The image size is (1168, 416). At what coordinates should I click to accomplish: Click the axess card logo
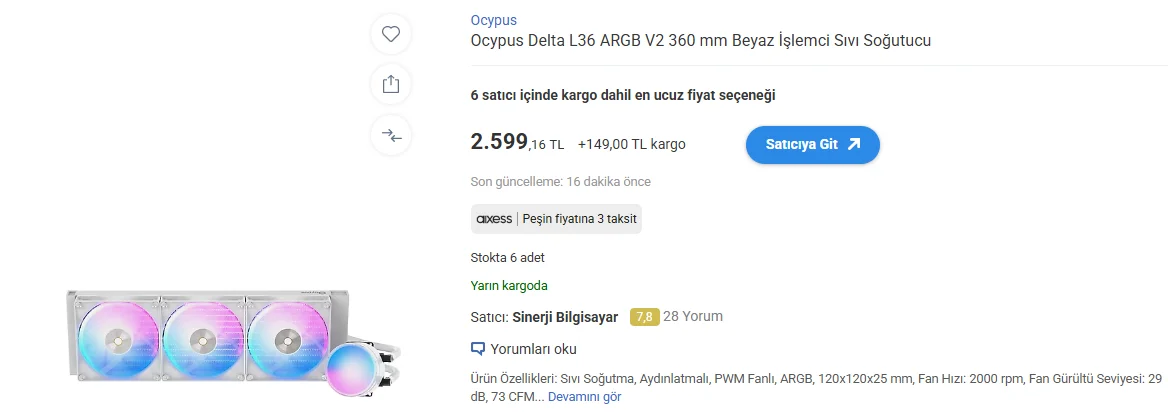point(495,219)
